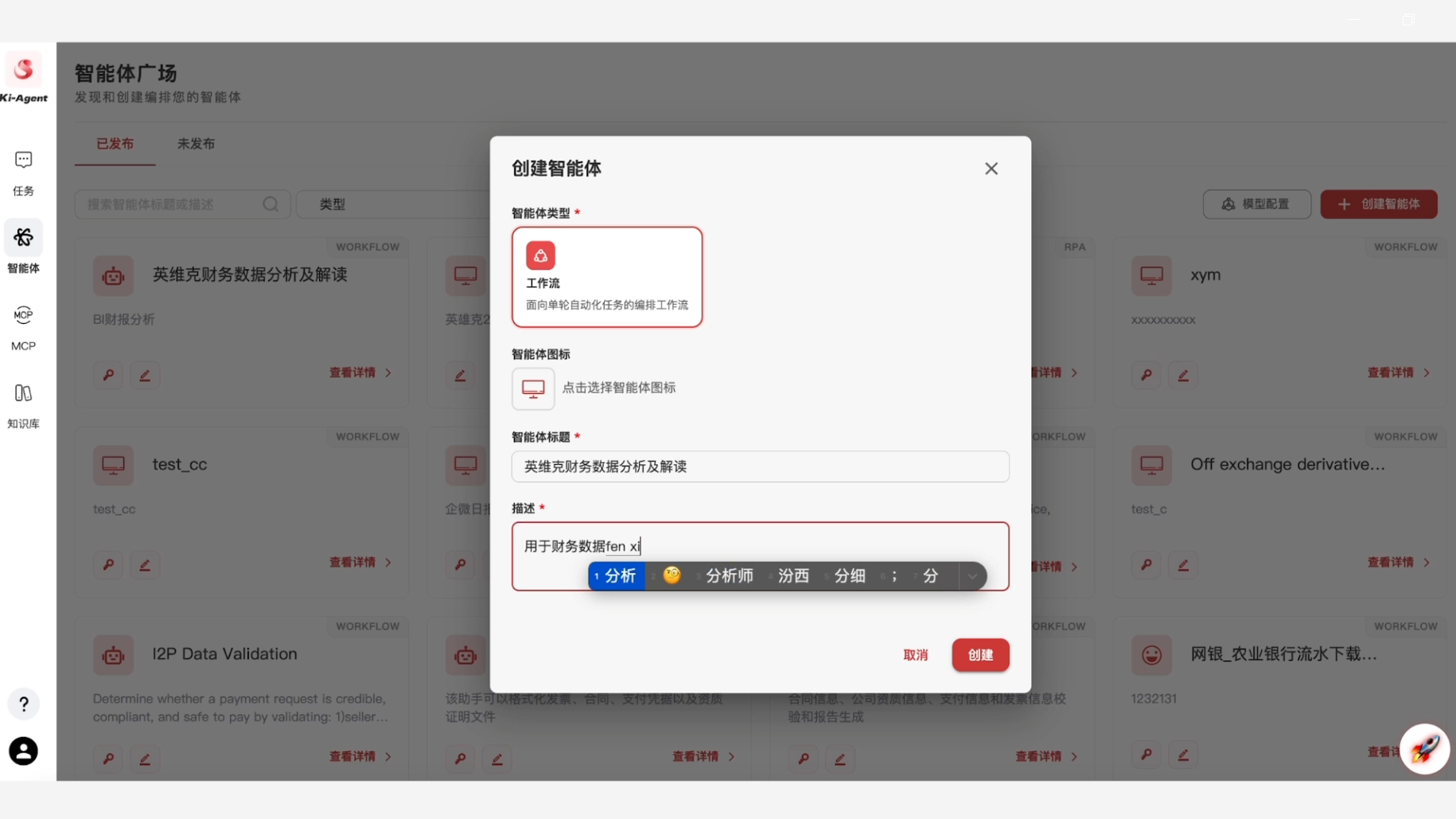The width and height of the screenshot is (1456, 819).
Task: Click monitor icon of xym card
Action: pyautogui.click(x=1151, y=275)
